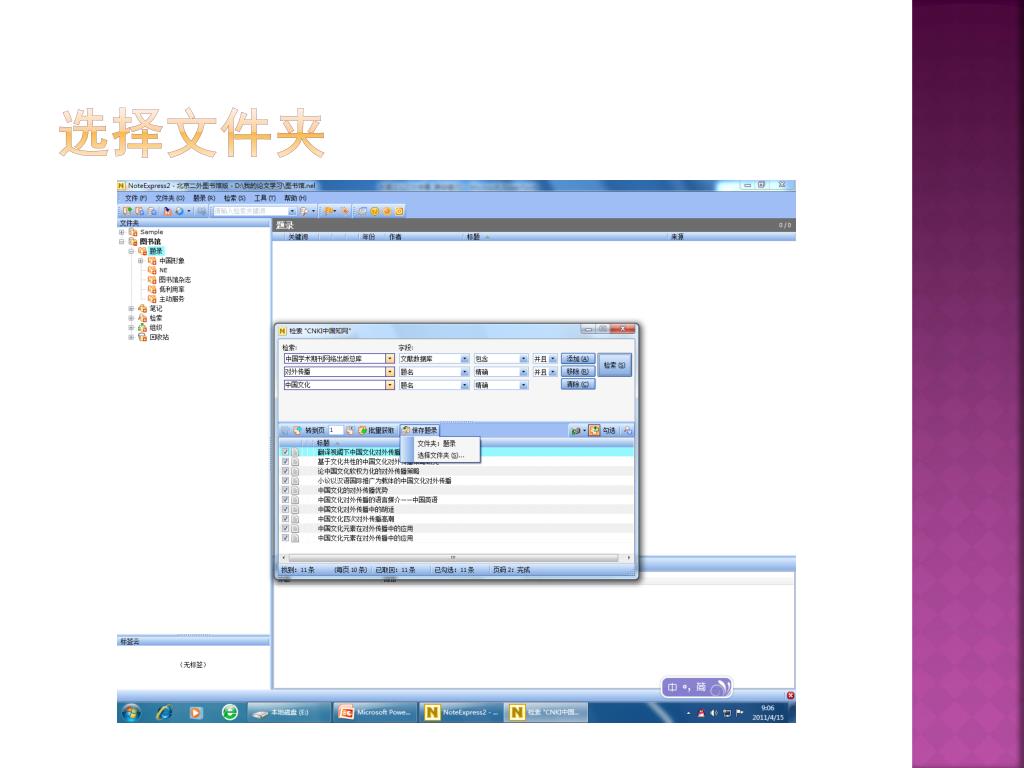The width and height of the screenshot is (1024, 768).
Task: Click the import records toolbar icon
Action: pyautogui.click(x=167, y=211)
